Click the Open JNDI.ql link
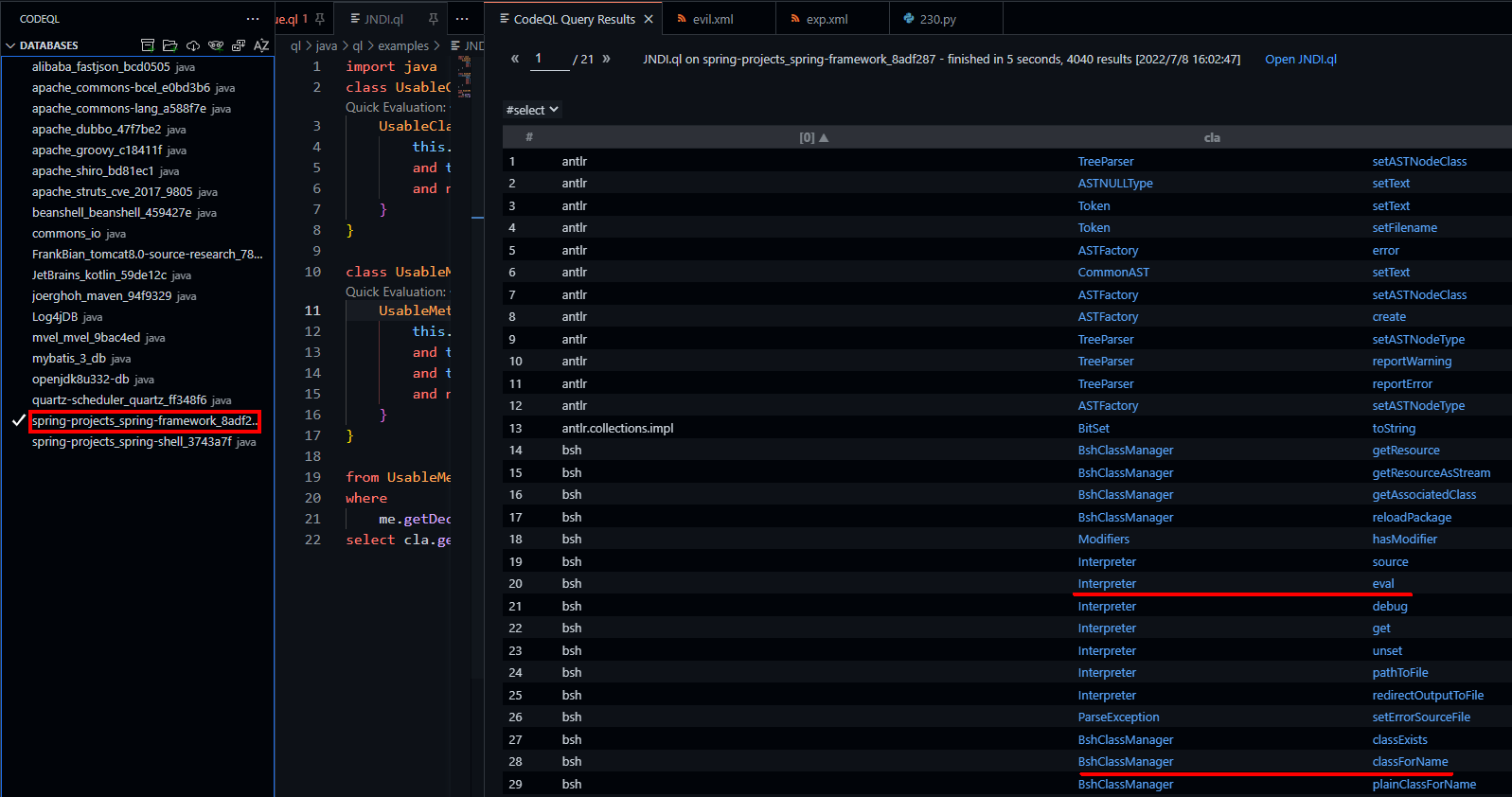 1301,59
